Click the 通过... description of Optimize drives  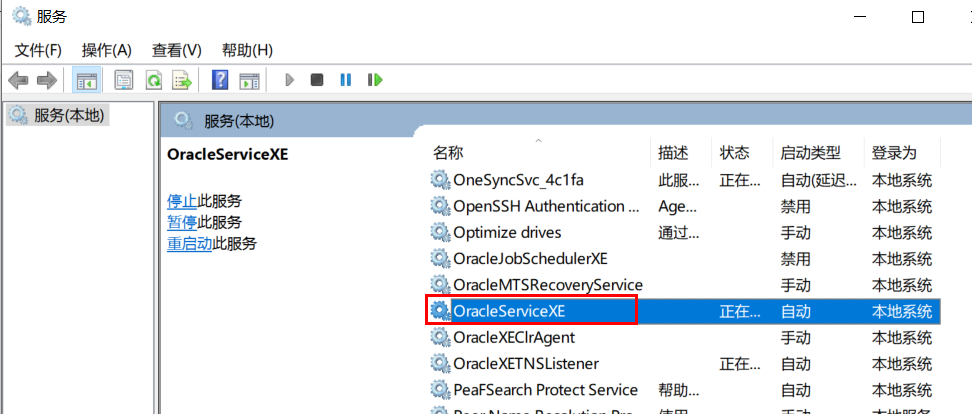click(679, 232)
